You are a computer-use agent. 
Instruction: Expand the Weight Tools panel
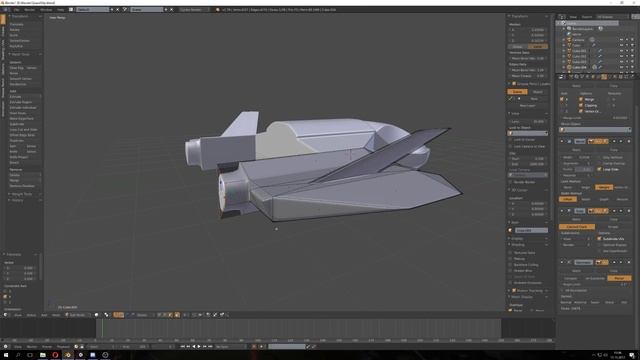24,194
